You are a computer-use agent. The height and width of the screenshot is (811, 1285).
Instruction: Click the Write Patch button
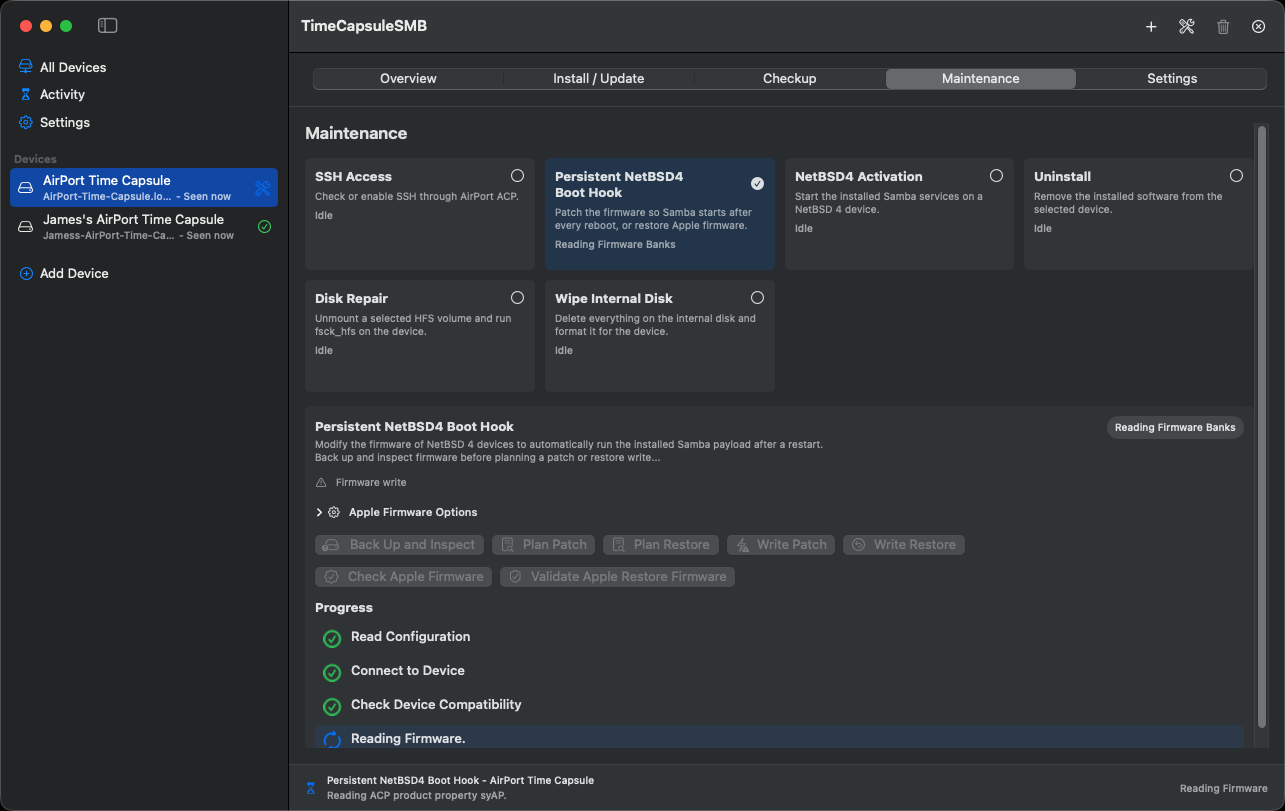[781, 545]
